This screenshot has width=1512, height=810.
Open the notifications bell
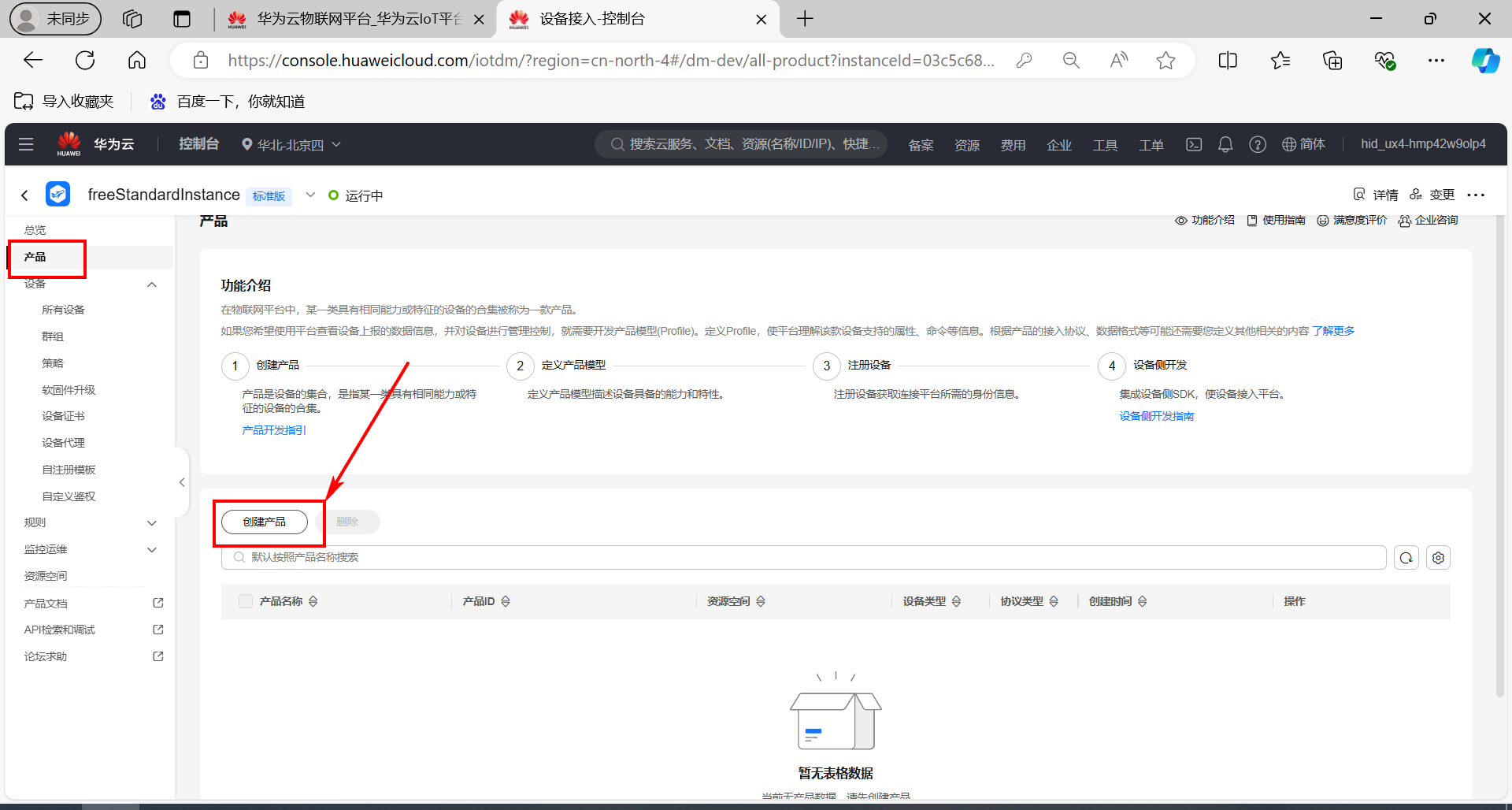tap(1225, 144)
